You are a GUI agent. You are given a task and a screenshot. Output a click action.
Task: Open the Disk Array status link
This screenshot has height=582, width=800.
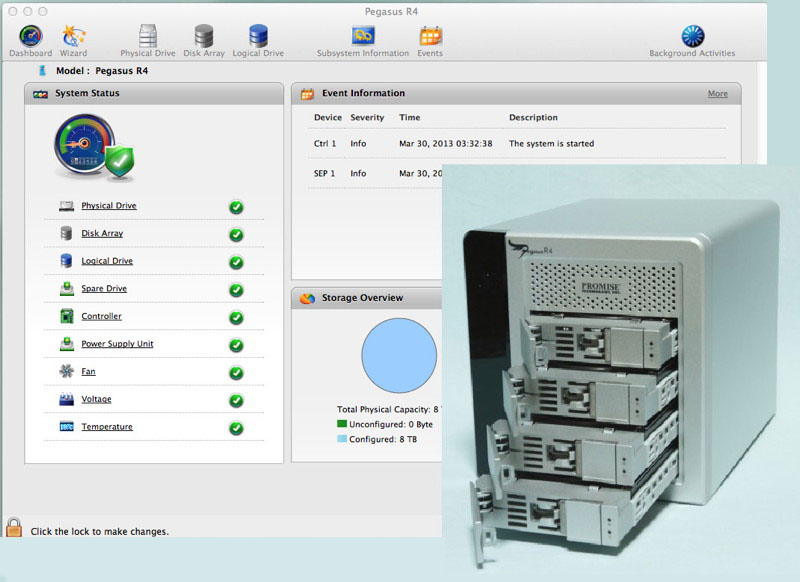pos(102,233)
